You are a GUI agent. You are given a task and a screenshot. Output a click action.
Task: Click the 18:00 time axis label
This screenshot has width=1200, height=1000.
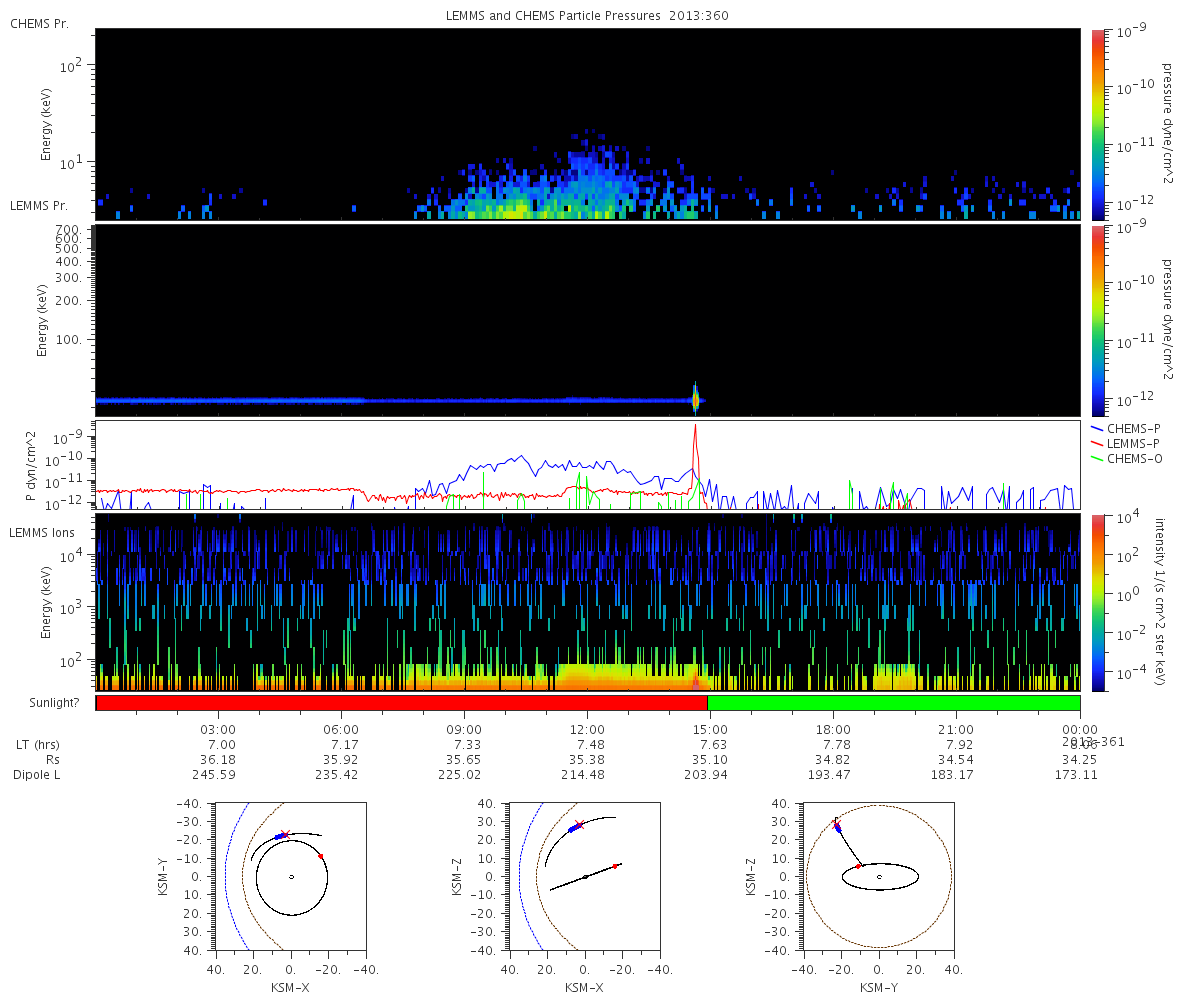point(833,731)
